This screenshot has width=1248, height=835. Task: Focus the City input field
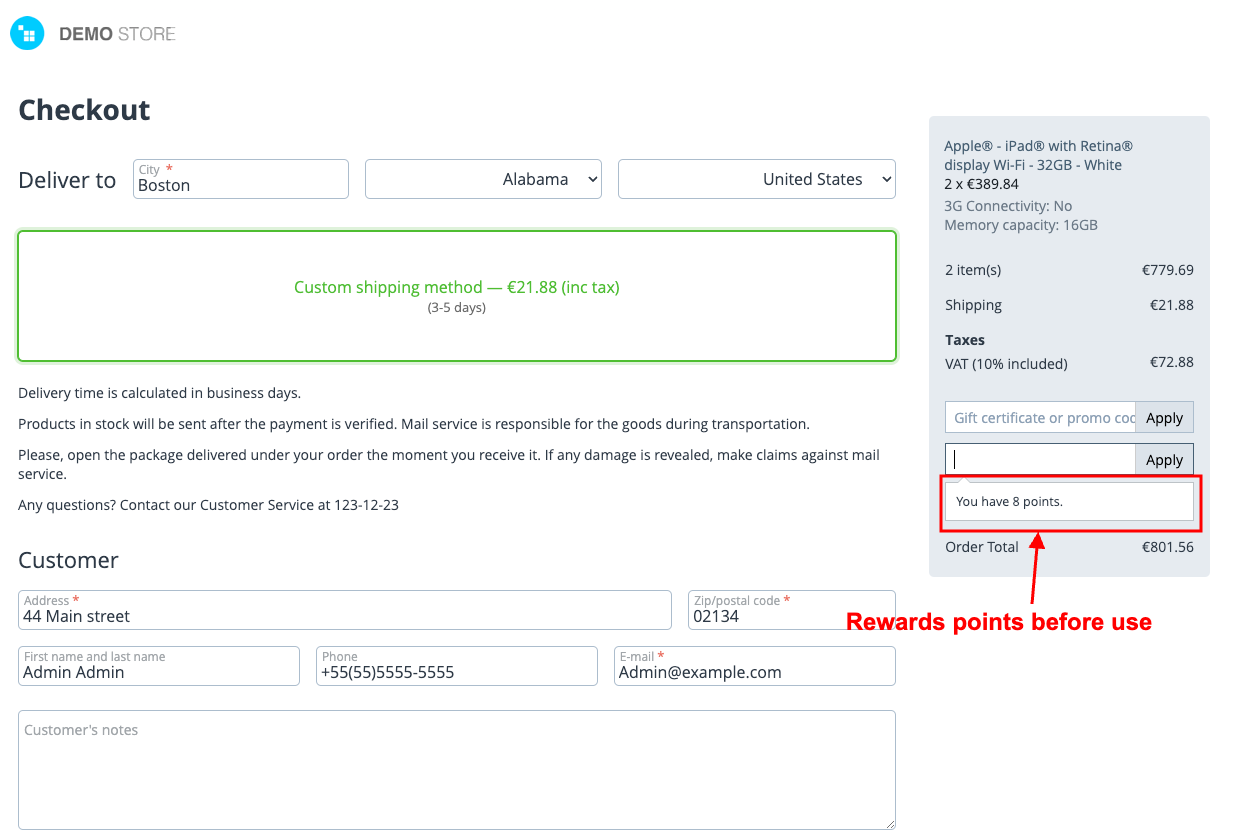coord(241,184)
